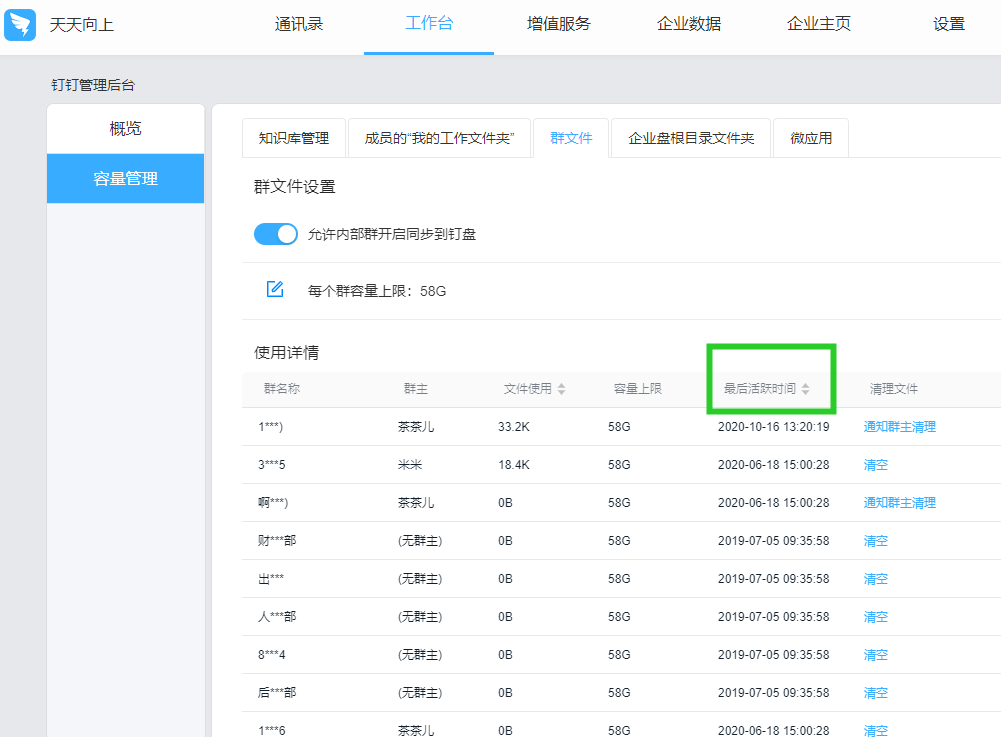Click the DingTalk logo icon
The height and width of the screenshot is (737, 1001).
(20, 24)
